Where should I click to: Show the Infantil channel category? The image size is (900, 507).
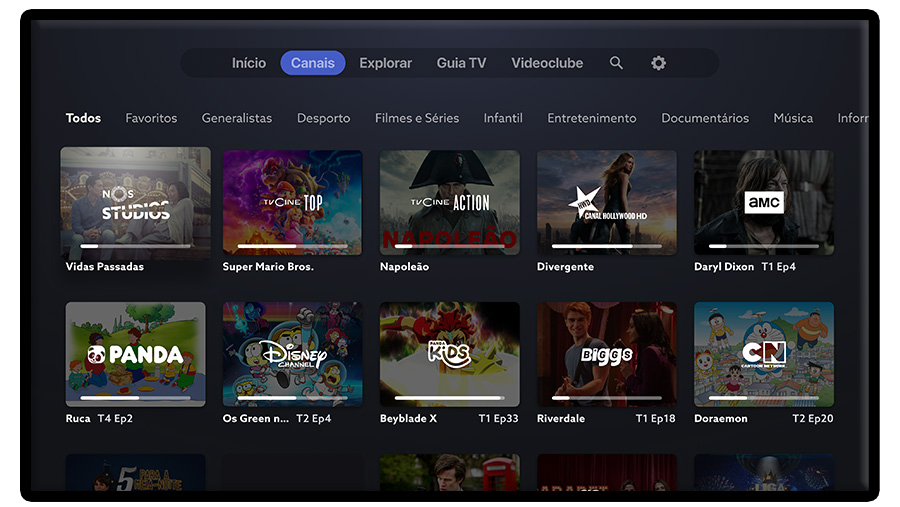click(503, 118)
